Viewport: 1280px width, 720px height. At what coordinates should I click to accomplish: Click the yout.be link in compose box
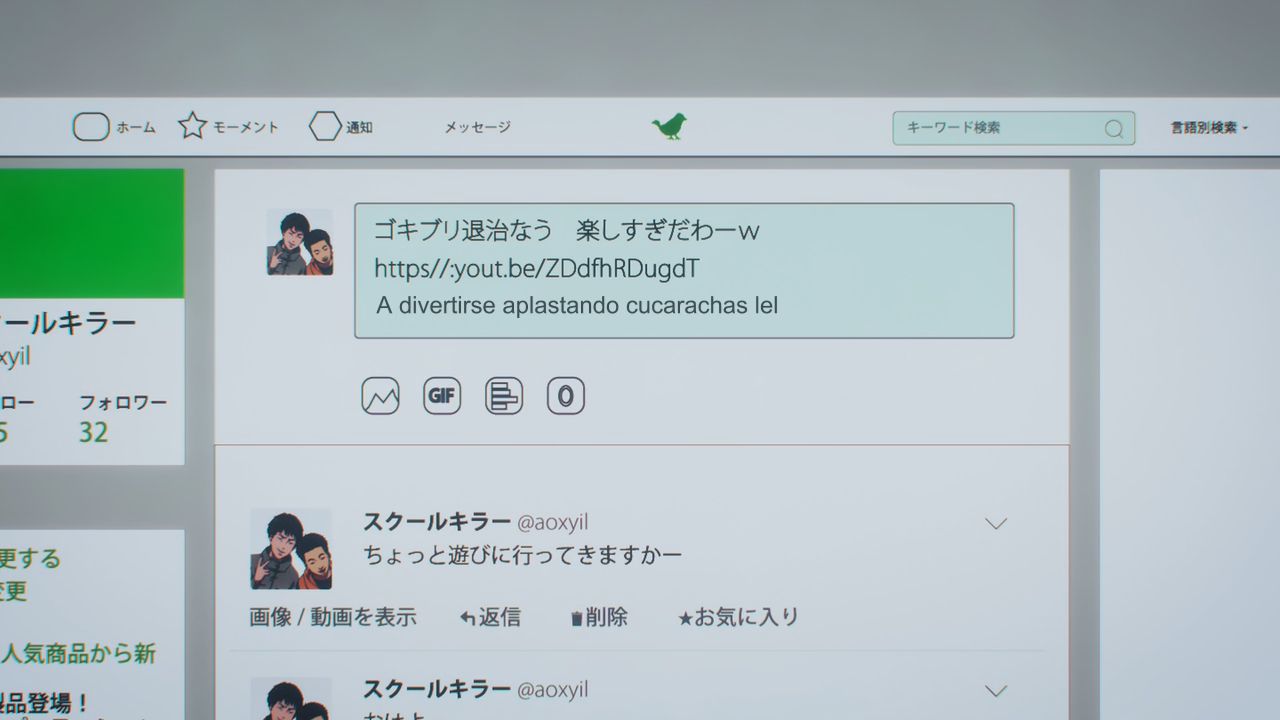(536, 268)
